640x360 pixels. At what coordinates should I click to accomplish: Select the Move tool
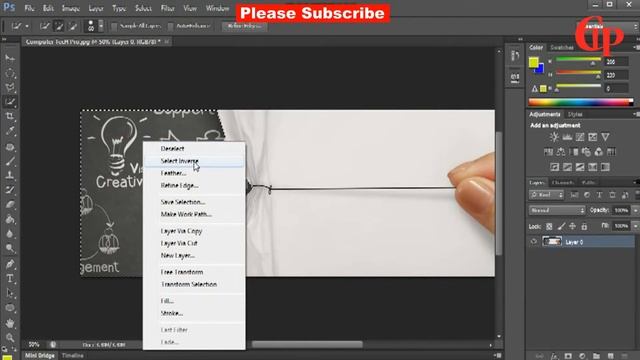coord(10,58)
